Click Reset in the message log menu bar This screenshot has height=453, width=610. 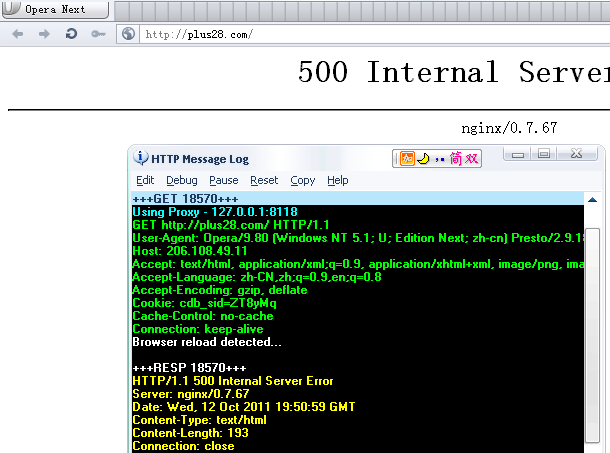pyautogui.click(x=264, y=180)
